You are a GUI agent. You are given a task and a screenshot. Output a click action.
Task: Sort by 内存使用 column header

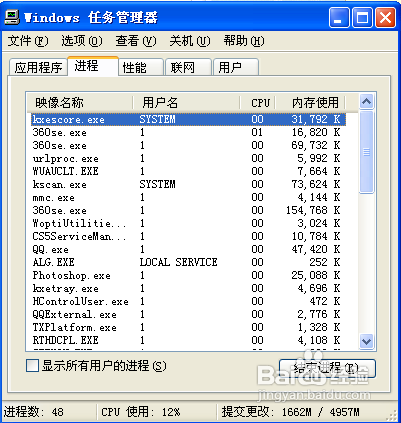click(310, 102)
